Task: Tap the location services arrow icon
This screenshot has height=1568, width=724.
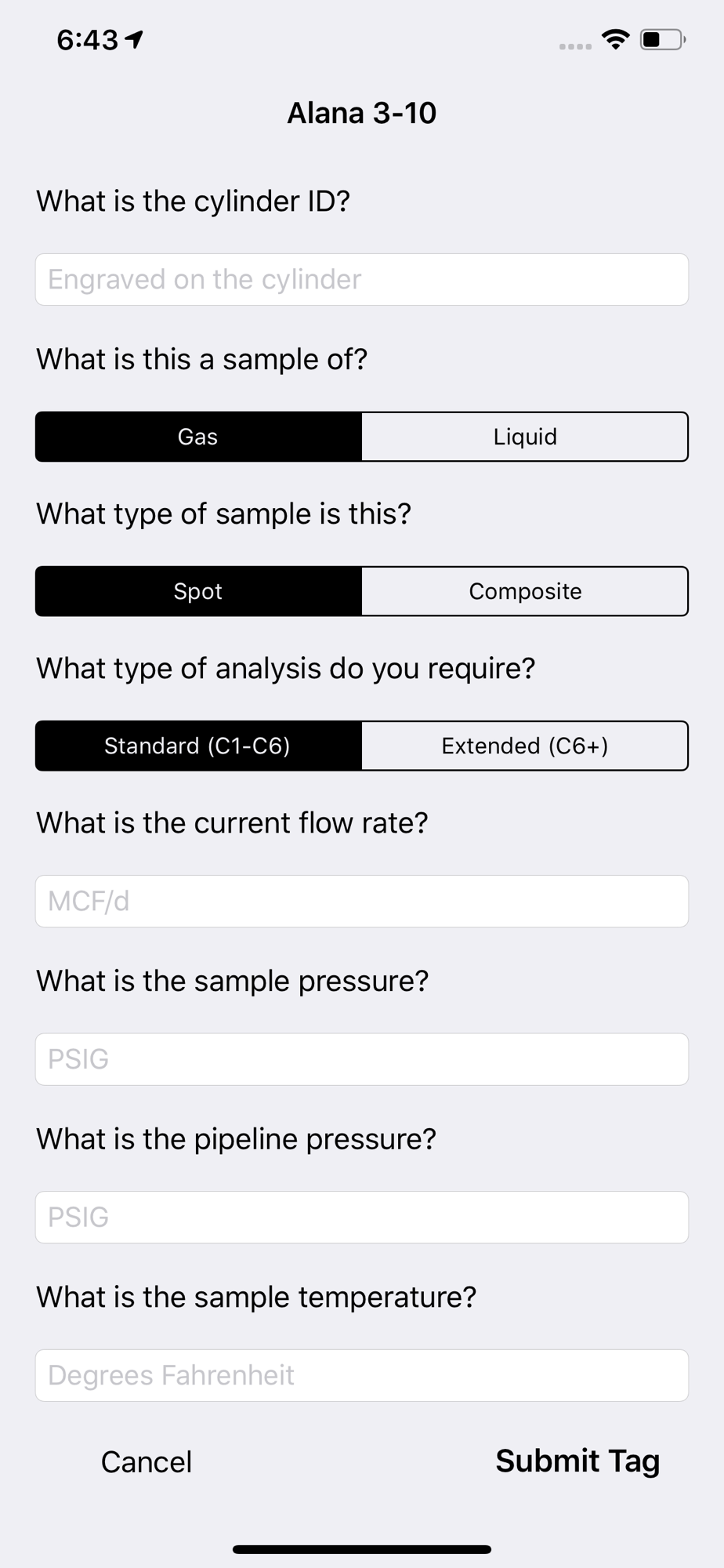Action: (x=135, y=39)
